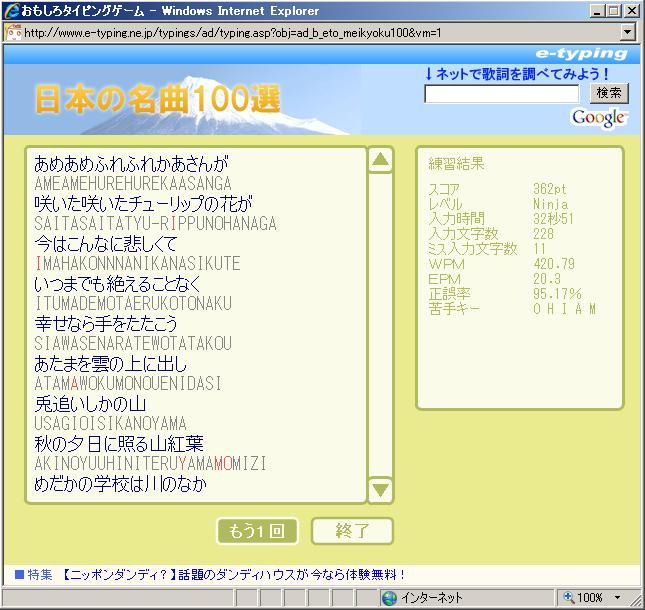This screenshot has height=610, width=645.
Task: Click romaji IMAHAKONNNANIKANASIKUTE
Action: pos(137,263)
